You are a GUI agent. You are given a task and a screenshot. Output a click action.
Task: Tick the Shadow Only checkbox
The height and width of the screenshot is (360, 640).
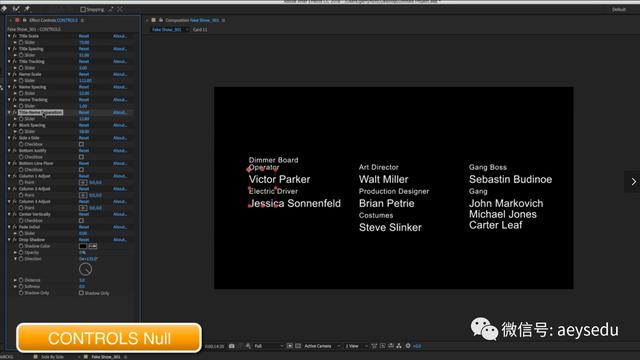click(x=81, y=293)
